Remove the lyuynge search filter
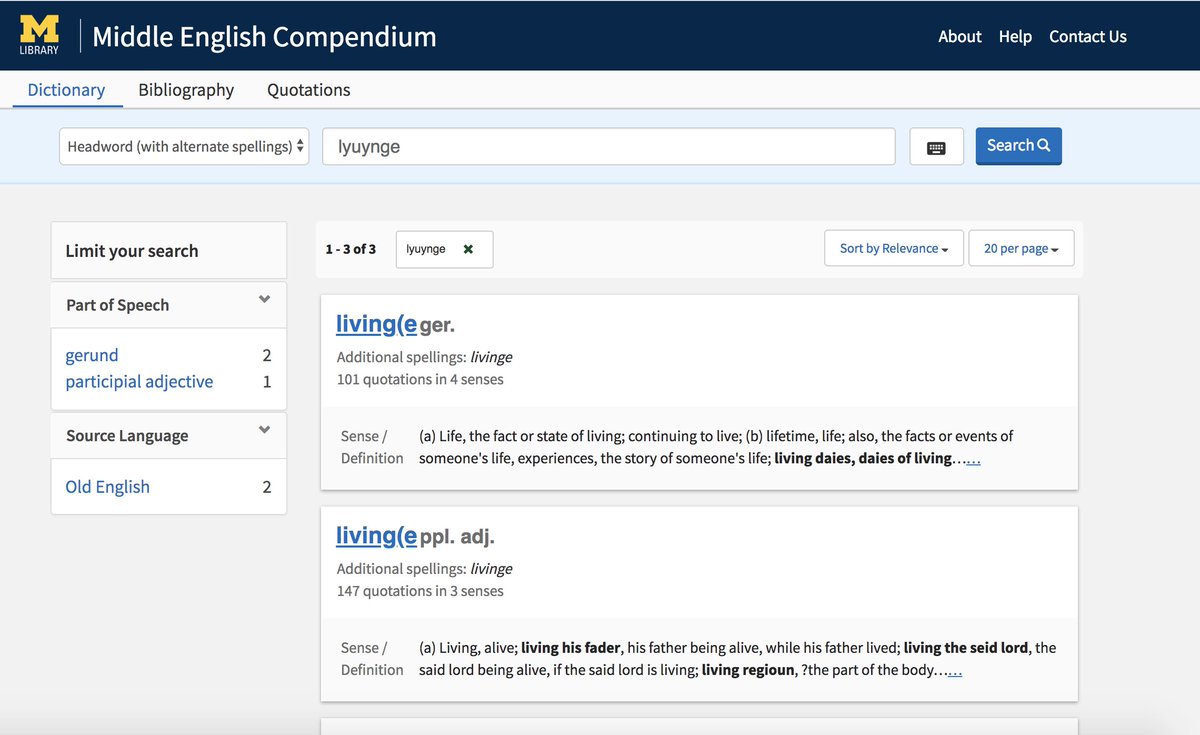Viewport: 1200px width, 735px height. tap(468, 249)
